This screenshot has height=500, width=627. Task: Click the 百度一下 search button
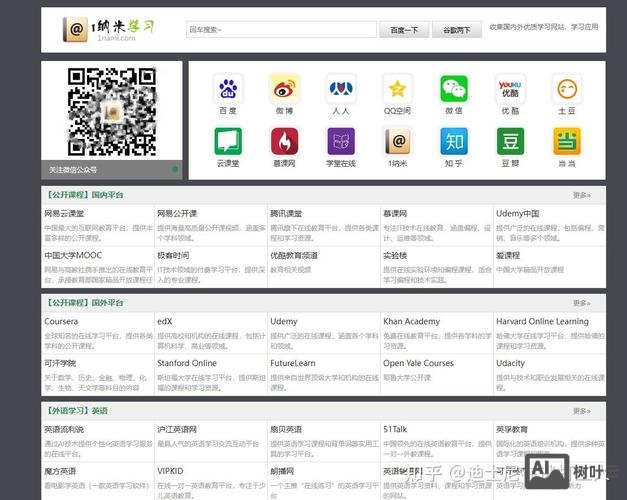(x=404, y=30)
